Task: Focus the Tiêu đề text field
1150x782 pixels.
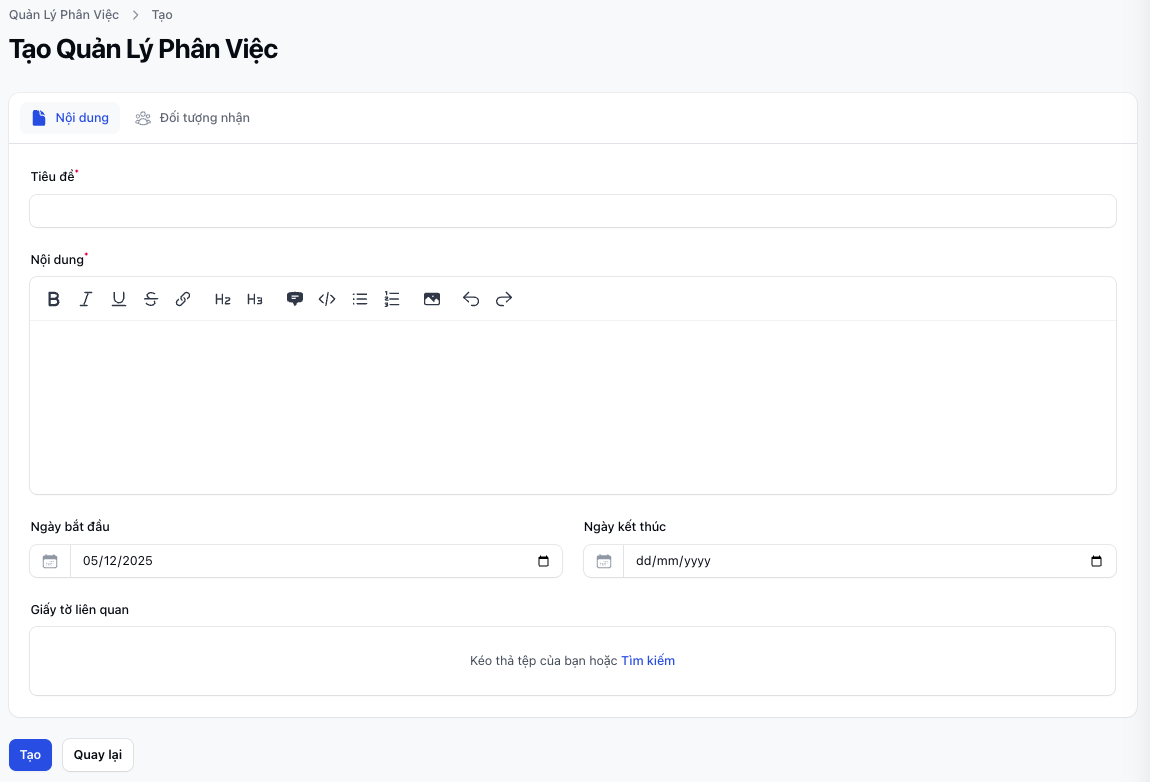Action: 572,211
